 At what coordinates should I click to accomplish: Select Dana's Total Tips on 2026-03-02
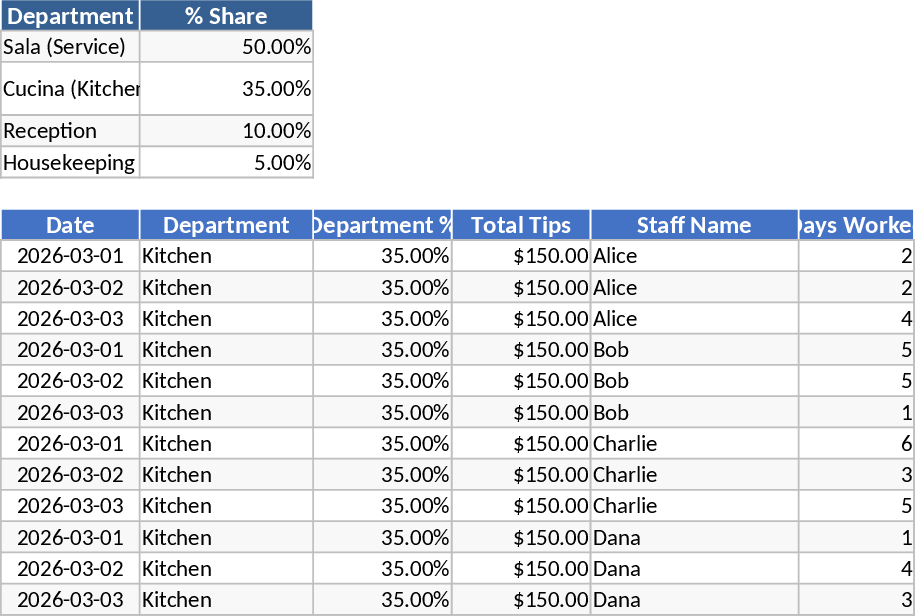click(521, 568)
